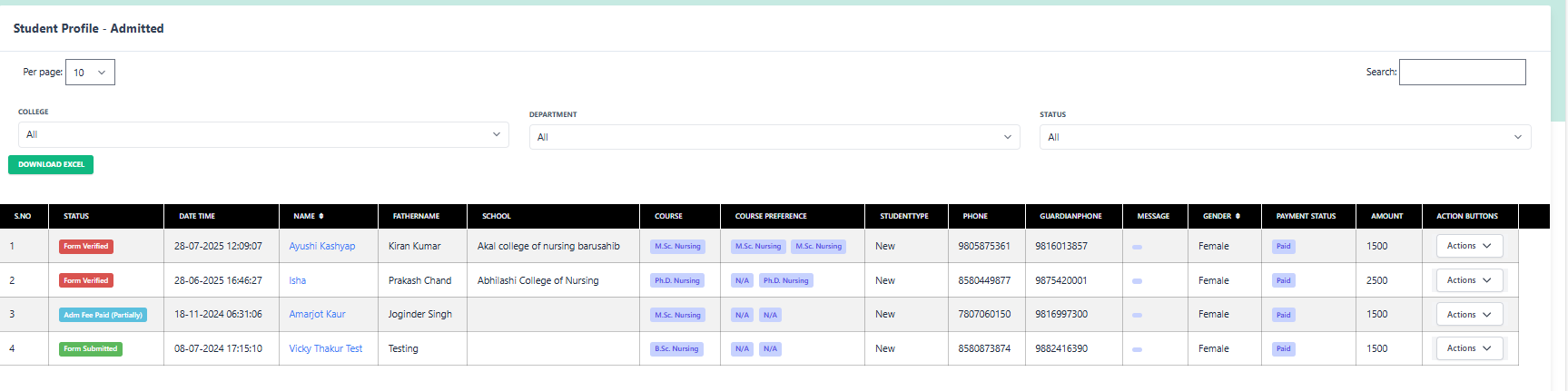Image resolution: width=1568 pixels, height=391 pixels.
Task: Click Form Verified badge in row 1
Action: (x=86, y=247)
